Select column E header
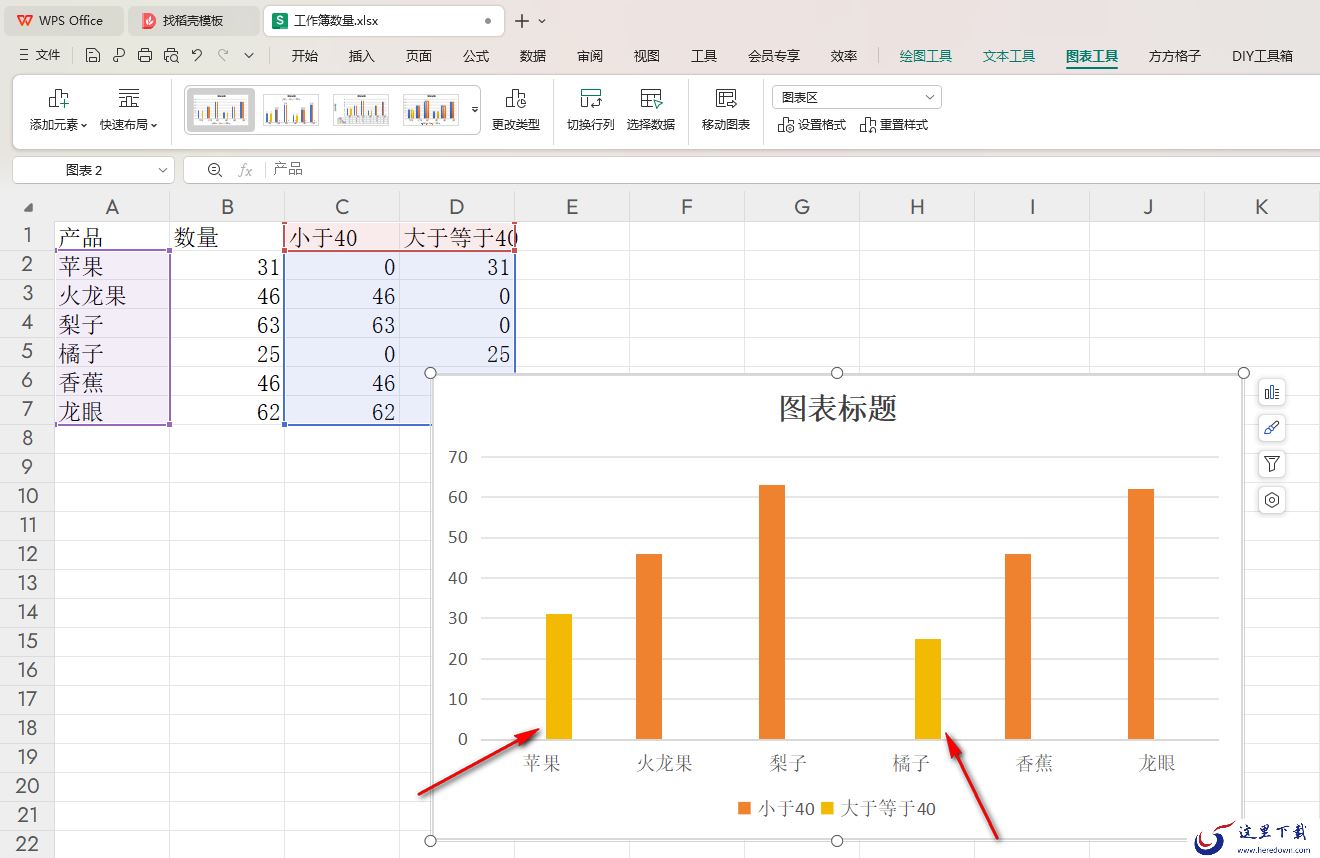Image resolution: width=1320 pixels, height=858 pixels. pyautogui.click(x=572, y=207)
